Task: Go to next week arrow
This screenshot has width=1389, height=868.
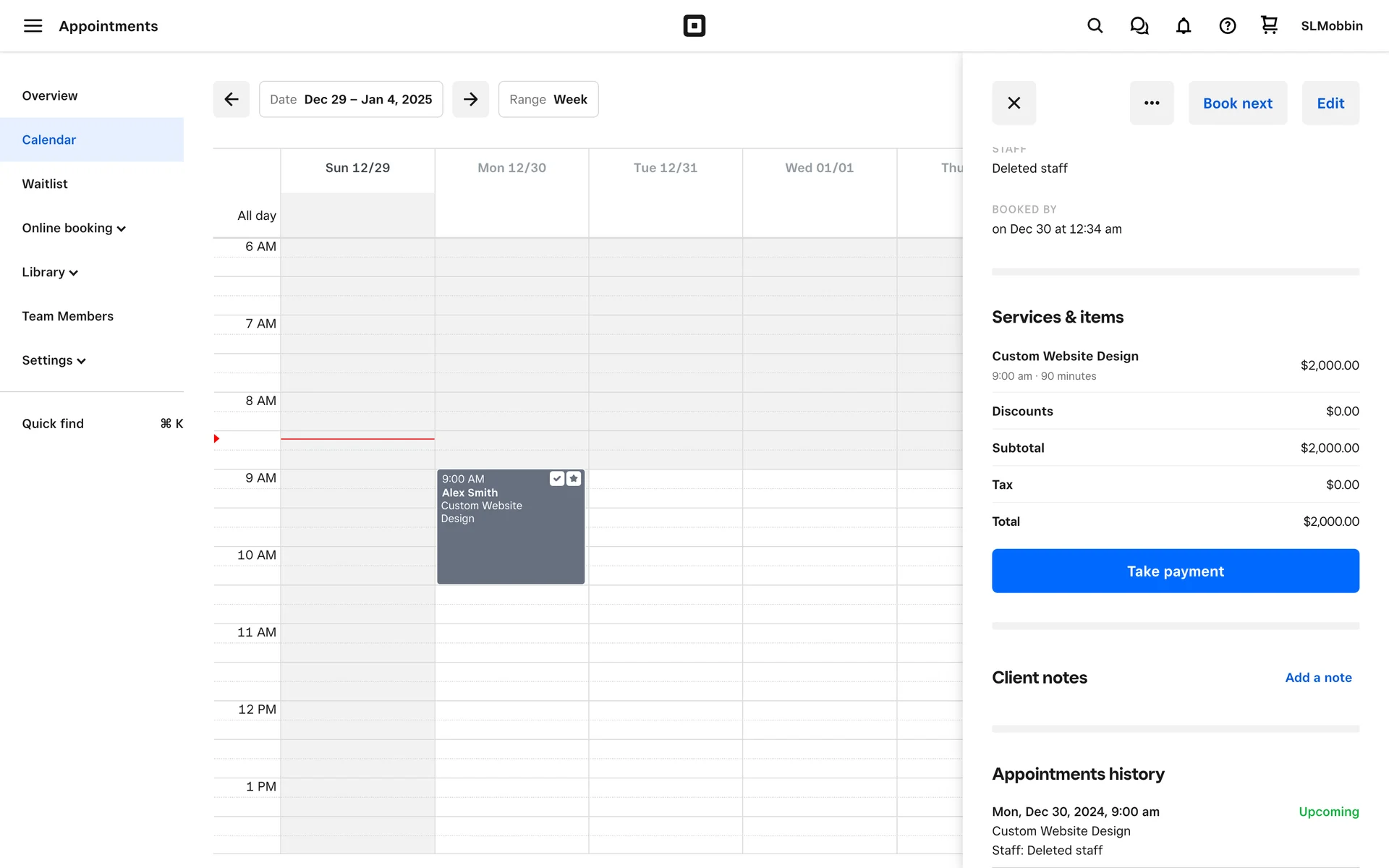Action: pos(470,99)
